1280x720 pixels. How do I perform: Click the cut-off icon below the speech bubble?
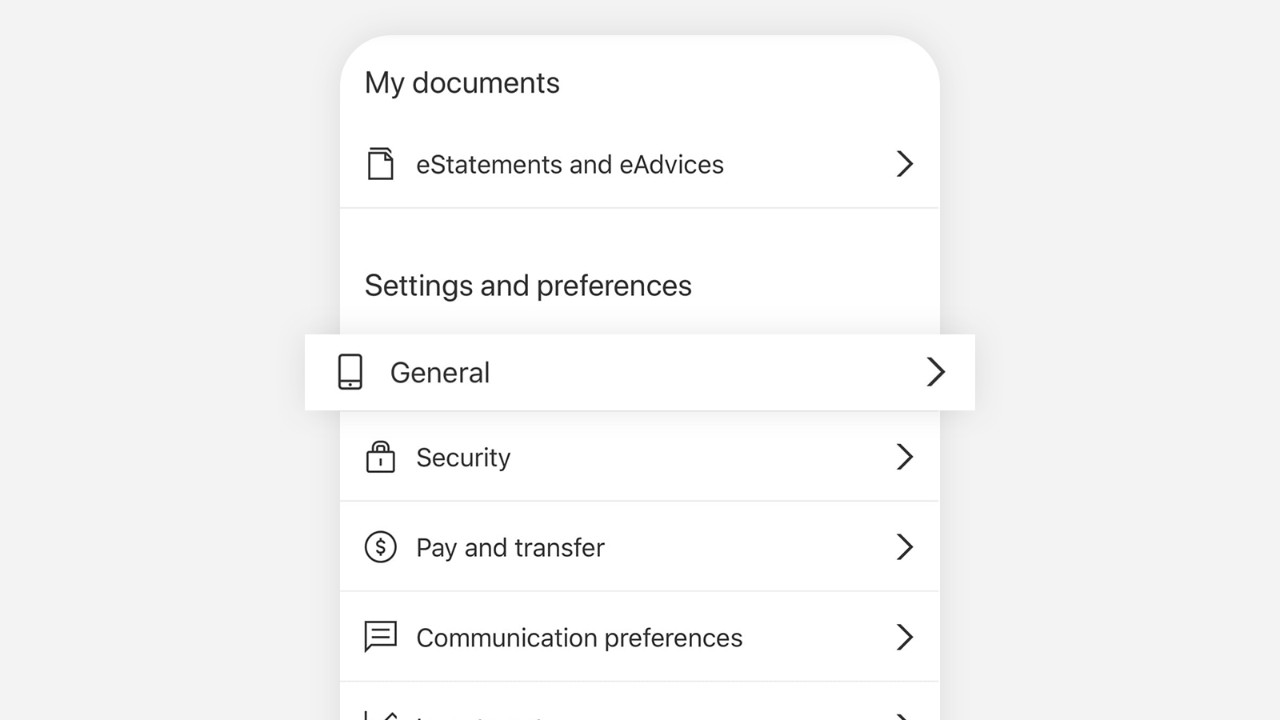pyautogui.click(x=380, y=715)
